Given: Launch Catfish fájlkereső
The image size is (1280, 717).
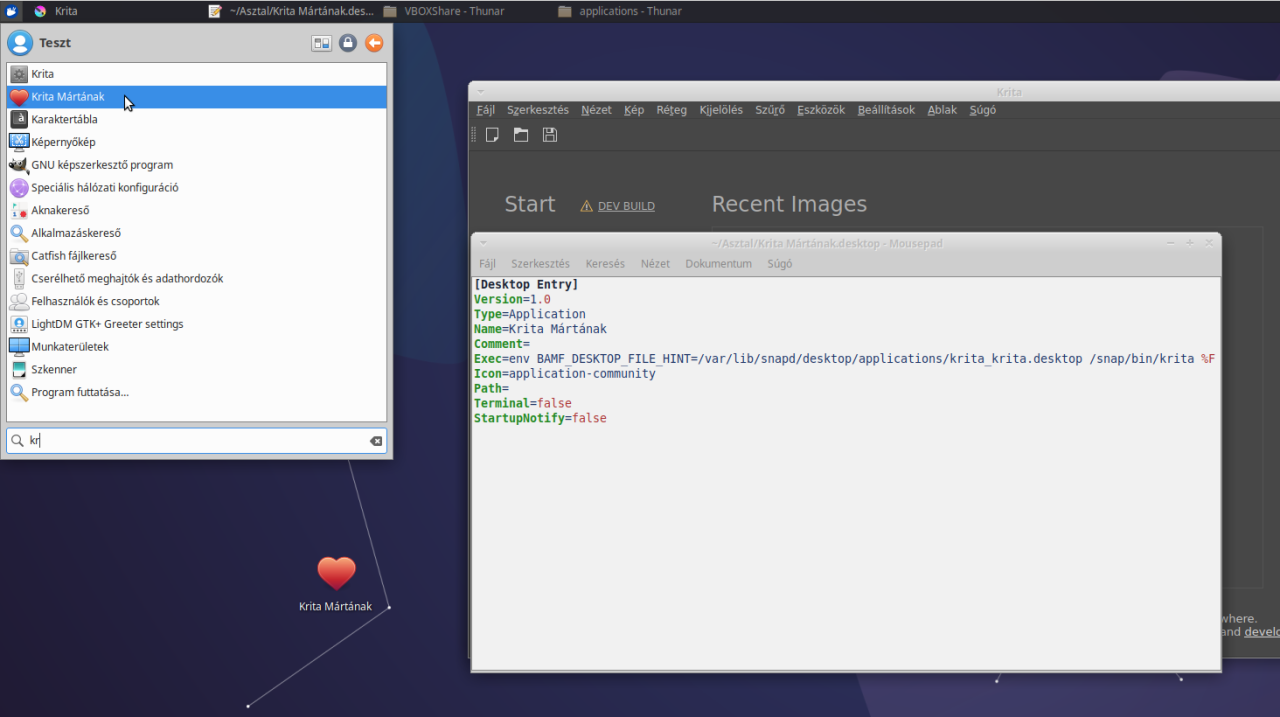Looking at the screenshot, I should [x=197, y=256].
